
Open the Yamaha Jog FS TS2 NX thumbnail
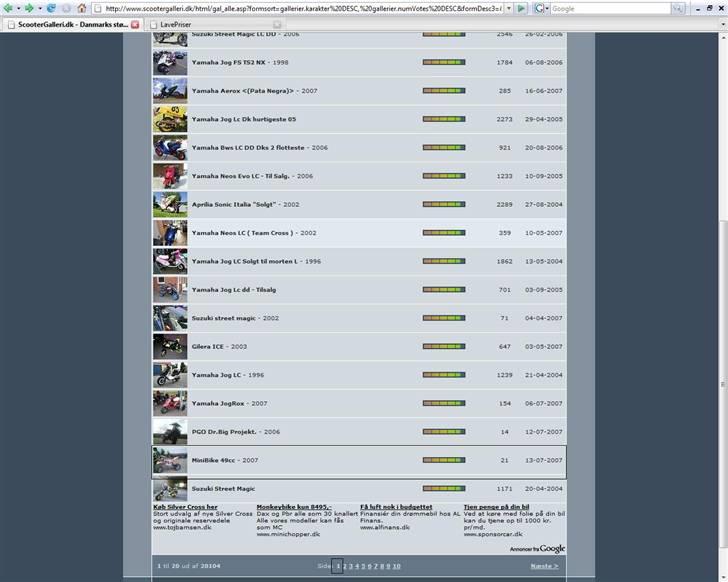point(170,62)
